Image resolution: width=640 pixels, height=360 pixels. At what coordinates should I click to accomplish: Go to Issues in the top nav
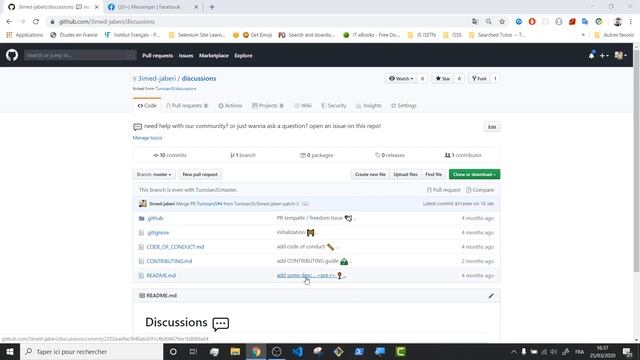(186, 56)
